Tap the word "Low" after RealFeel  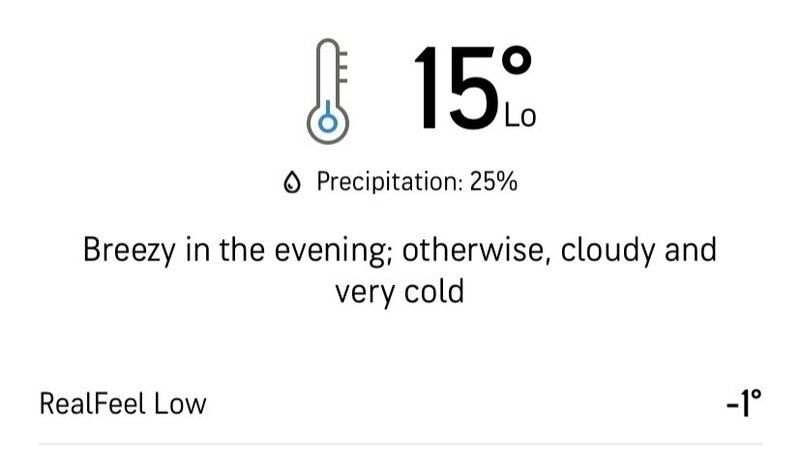tap(181, 404)
